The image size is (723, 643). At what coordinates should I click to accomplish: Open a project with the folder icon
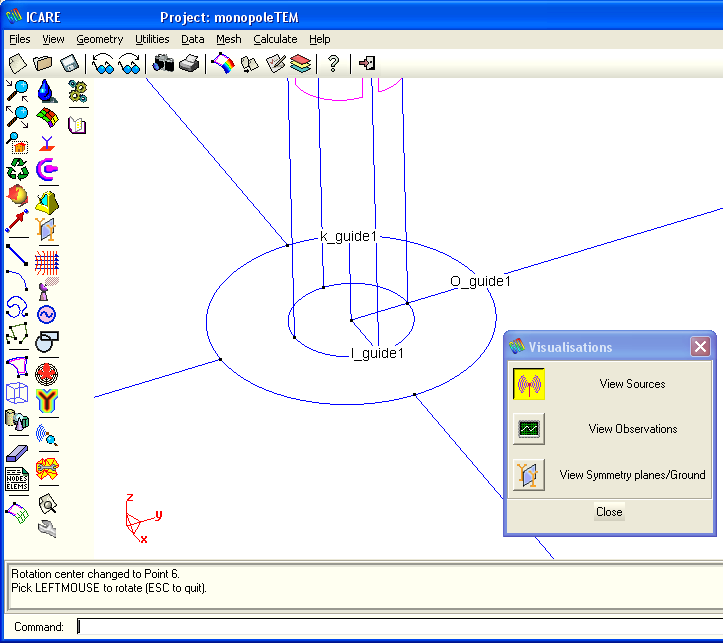[x=43, y=63]
